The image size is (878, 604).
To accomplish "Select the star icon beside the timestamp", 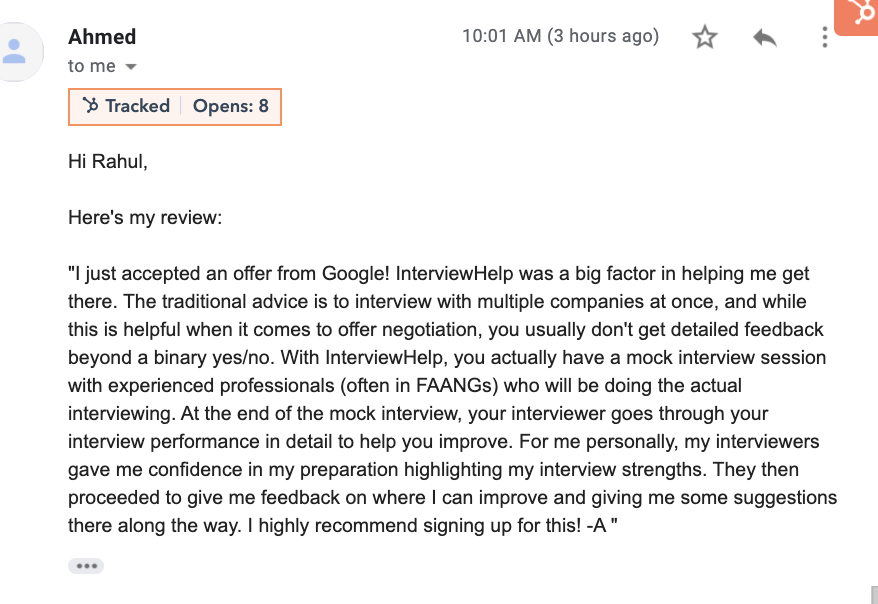I will [x=704, y=36].
